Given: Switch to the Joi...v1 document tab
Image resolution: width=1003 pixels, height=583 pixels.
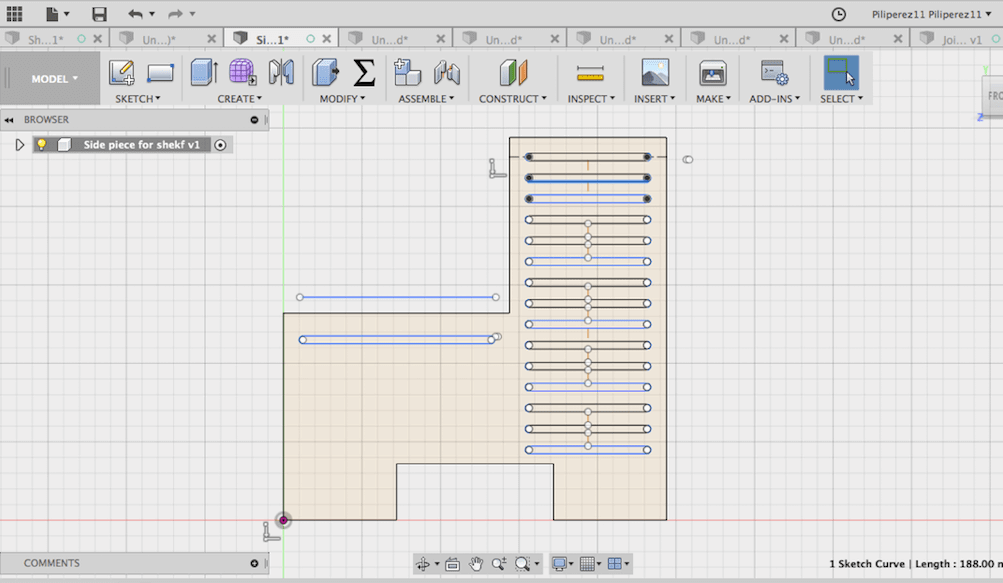Looking at the screenshot, I should pos(961,40).
